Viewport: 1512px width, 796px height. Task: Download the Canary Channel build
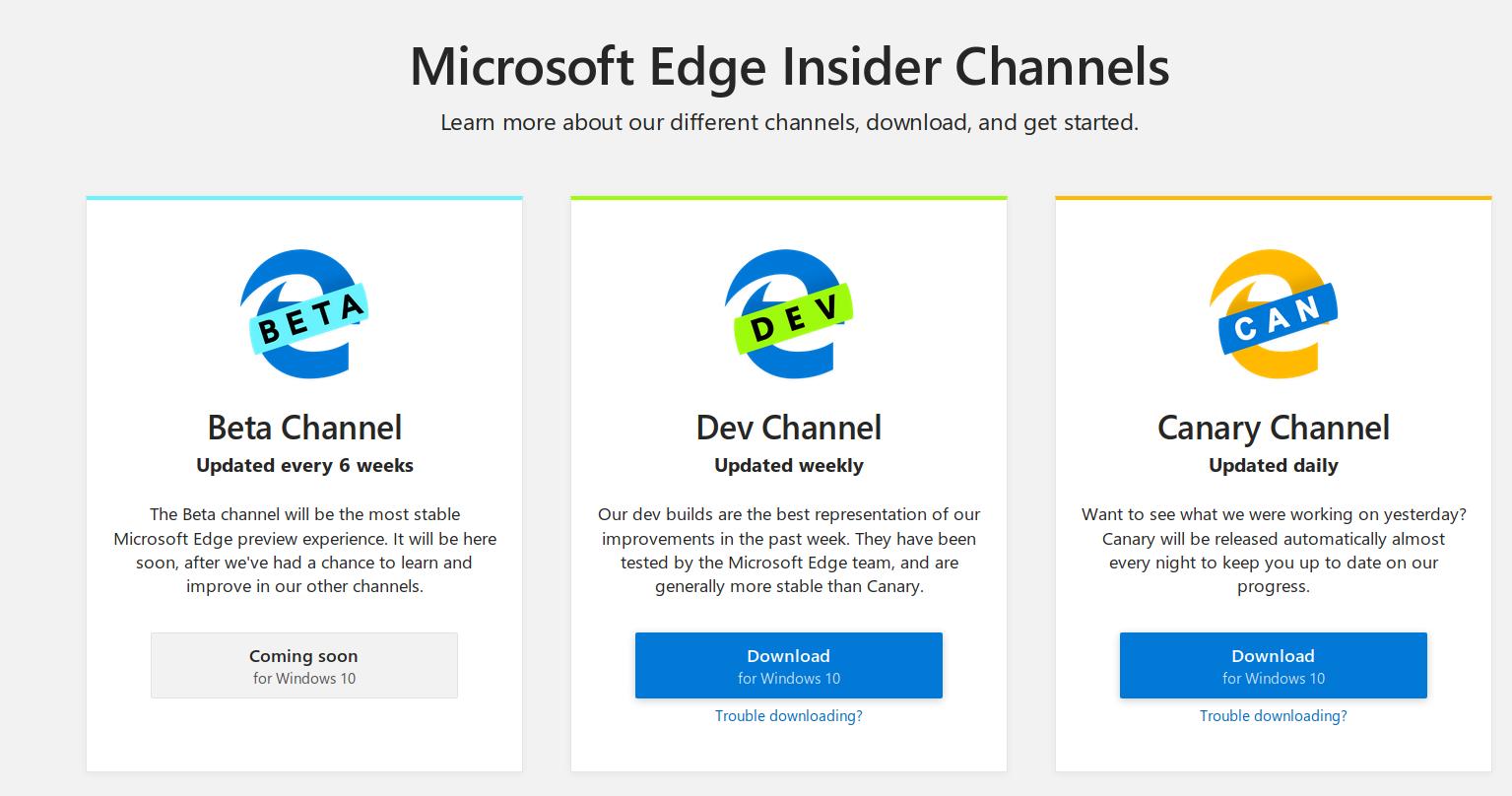[x=1274, y=666]
